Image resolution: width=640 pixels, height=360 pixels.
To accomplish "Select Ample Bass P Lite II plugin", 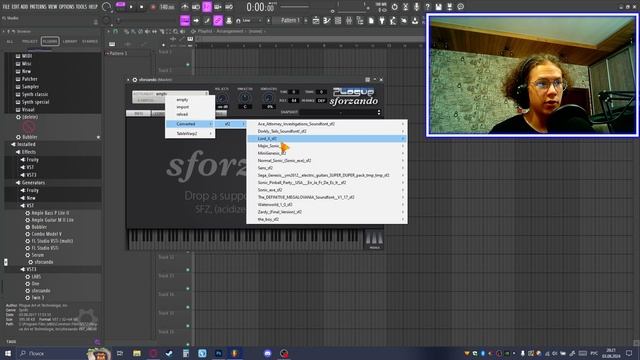I will click(x=50, y=213).
